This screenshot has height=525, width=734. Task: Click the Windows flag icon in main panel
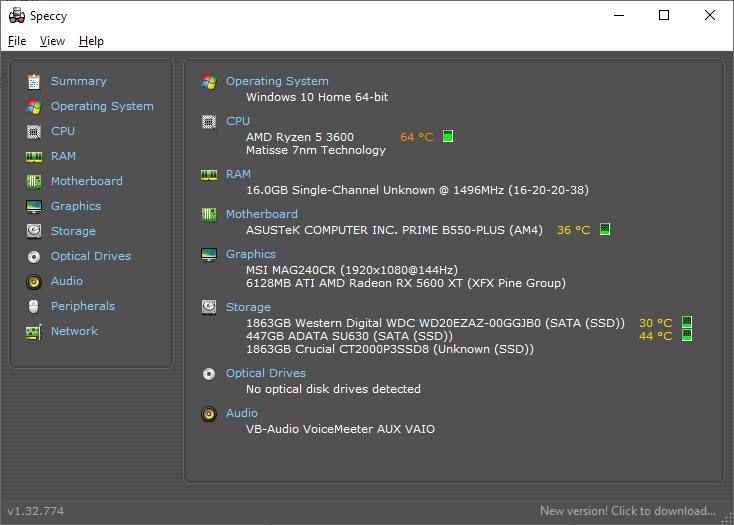209,82
